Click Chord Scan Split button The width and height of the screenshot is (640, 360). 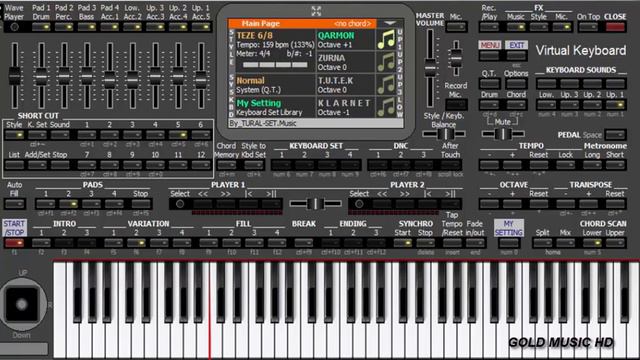pos(542,243)
